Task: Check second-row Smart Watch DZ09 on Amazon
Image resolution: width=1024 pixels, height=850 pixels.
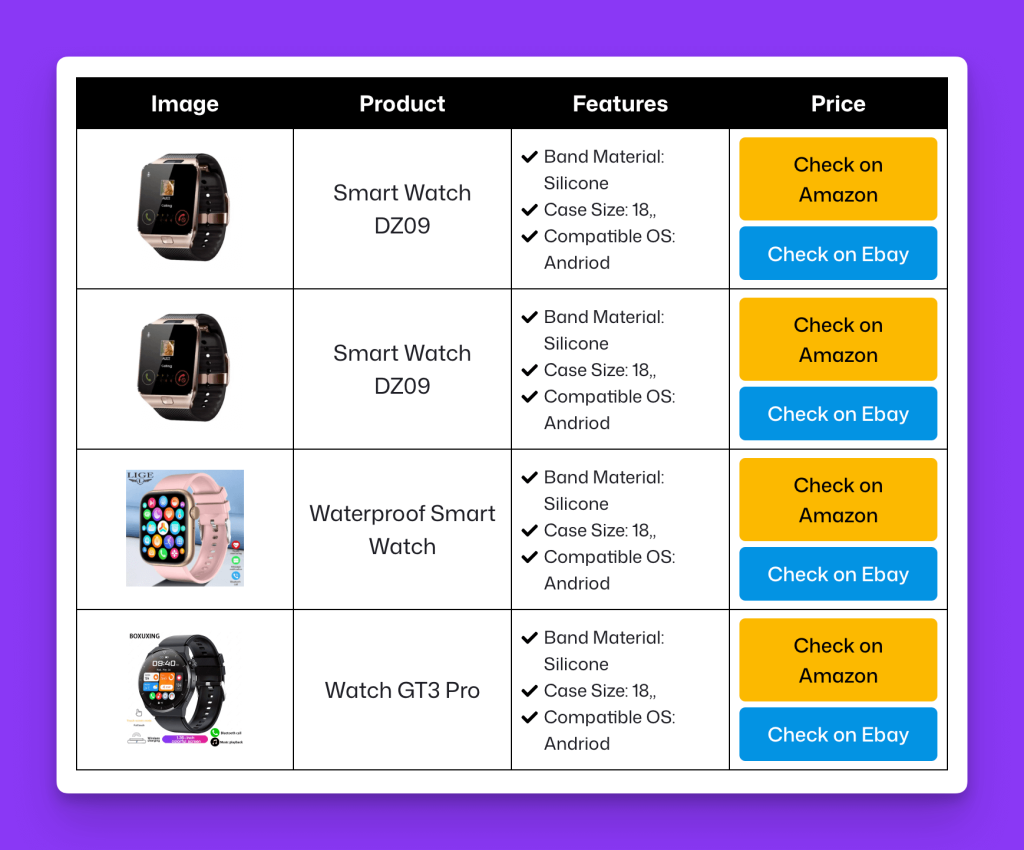Action: click(838, 339)
